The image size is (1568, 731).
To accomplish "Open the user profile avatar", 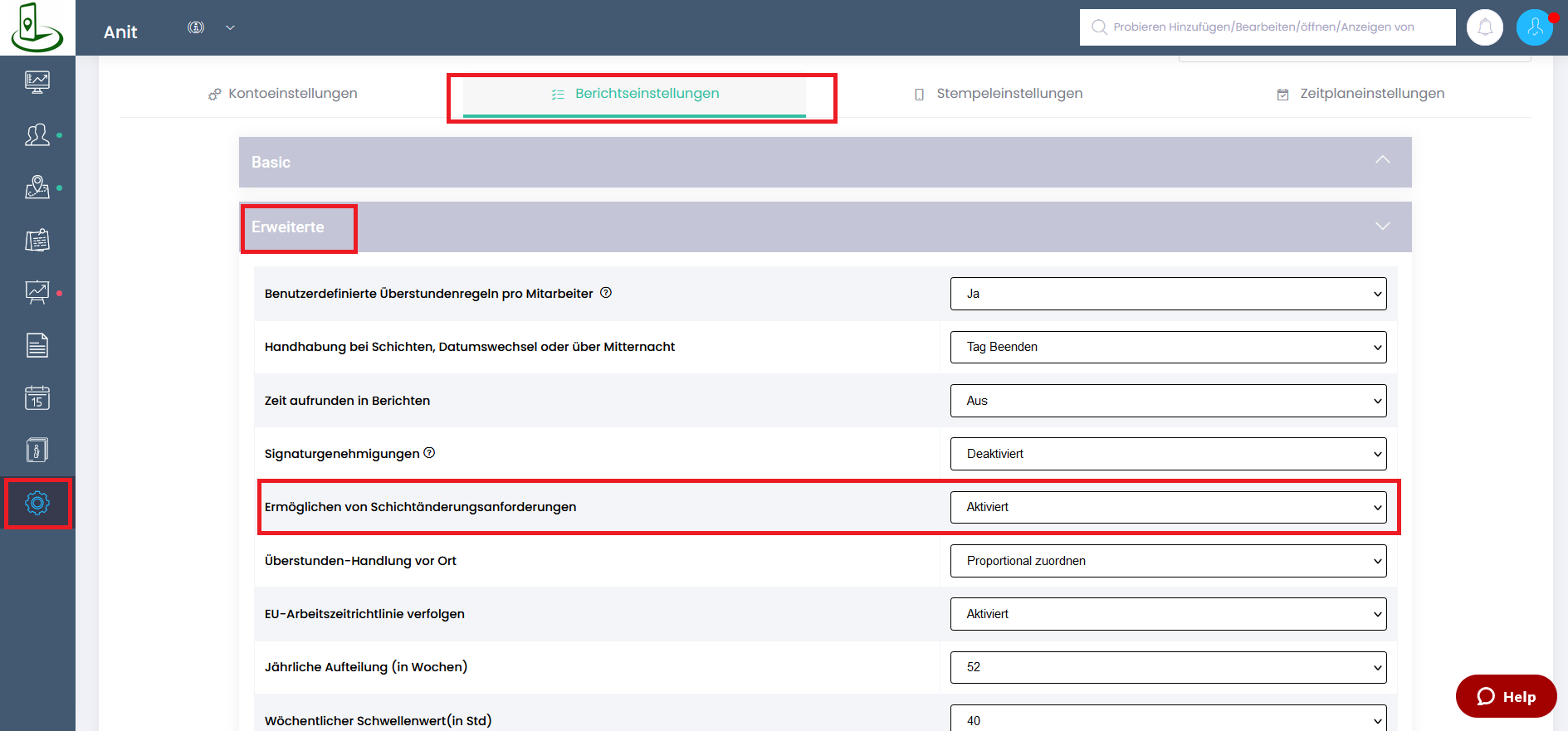I will (1535, 27).
